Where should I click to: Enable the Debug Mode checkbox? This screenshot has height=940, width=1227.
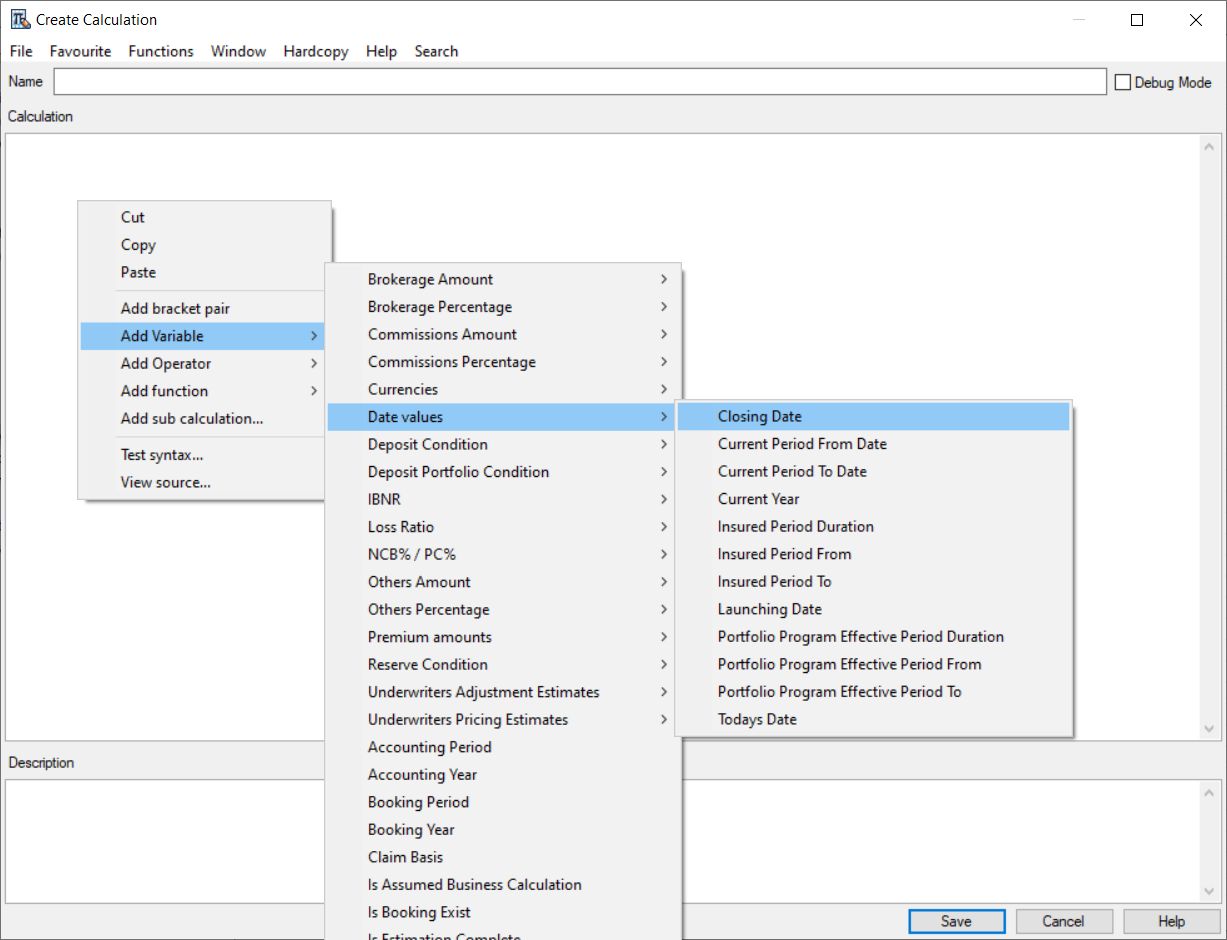(x=1123, y=82)
